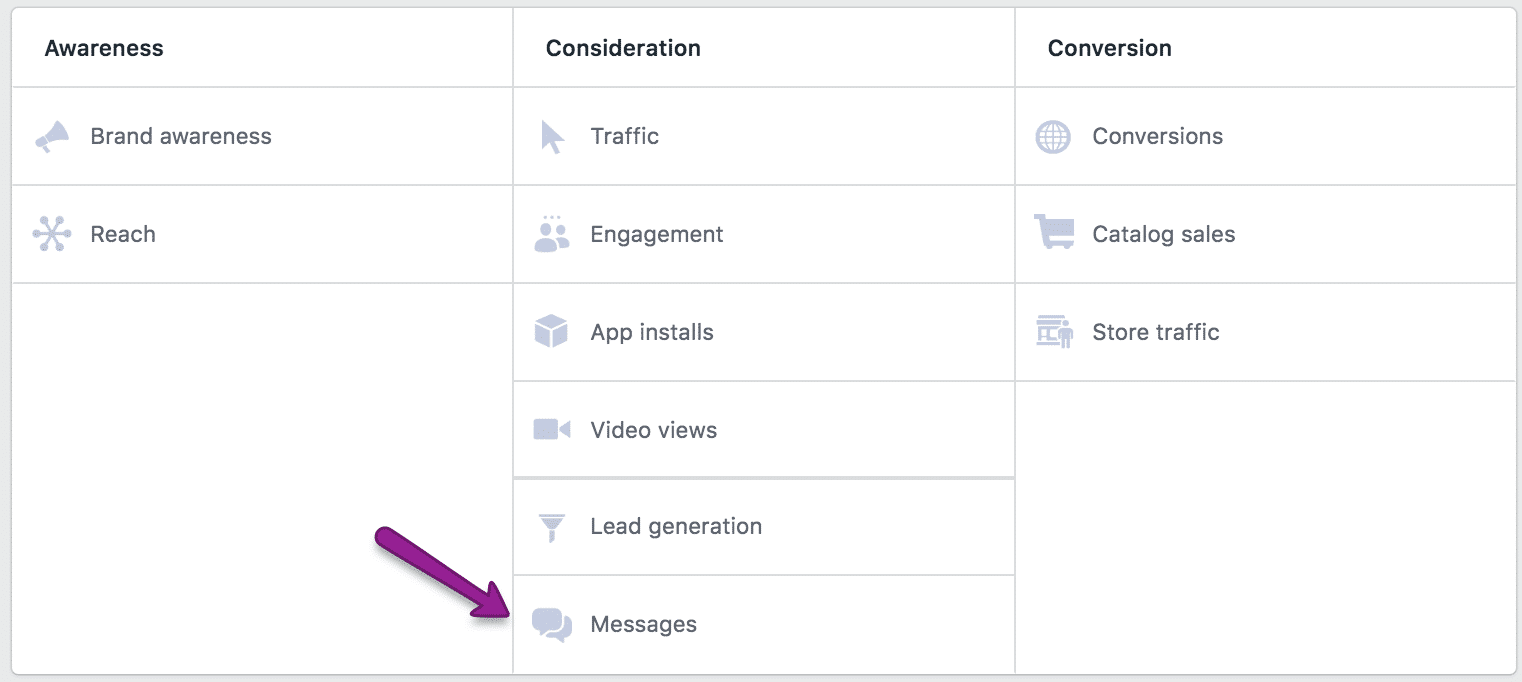Pick the Traffic objective label
1522x682 pixels.
(625, 136)
